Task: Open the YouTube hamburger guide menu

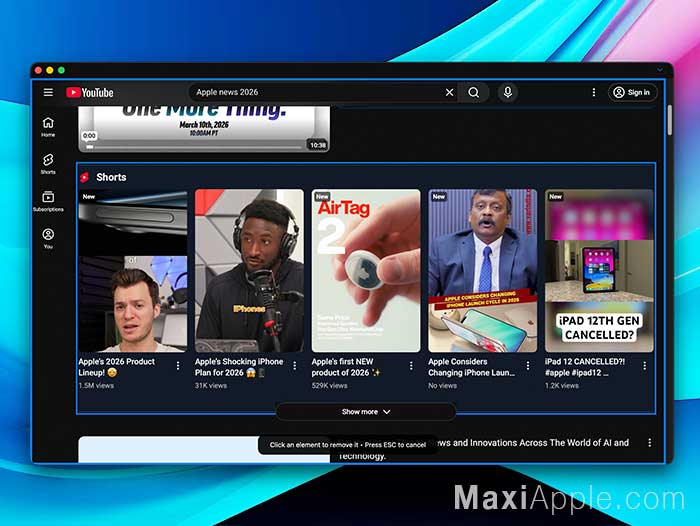Action: [48, 92]
